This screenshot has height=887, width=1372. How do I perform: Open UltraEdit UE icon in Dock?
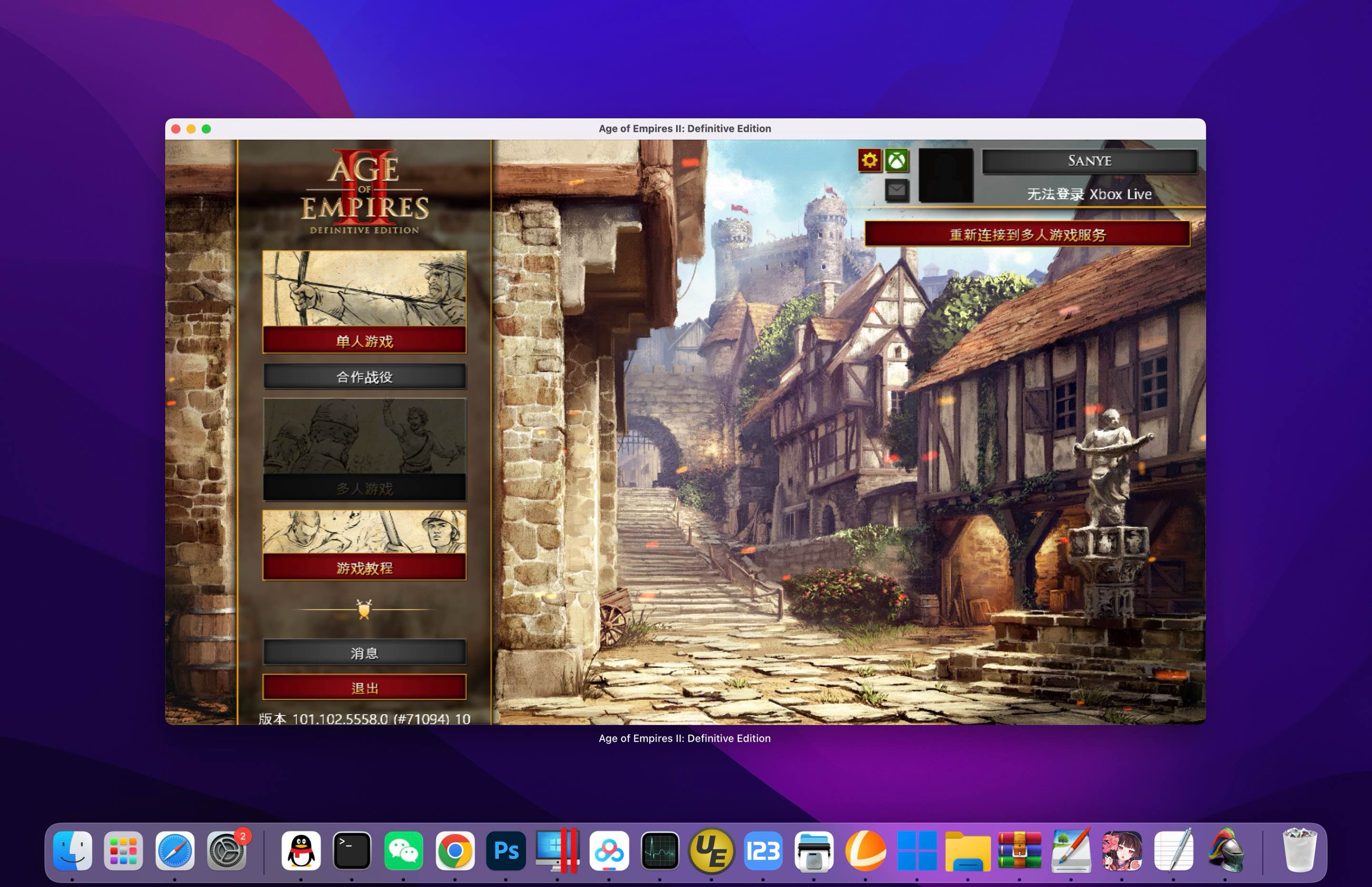[x=711, y=850]
